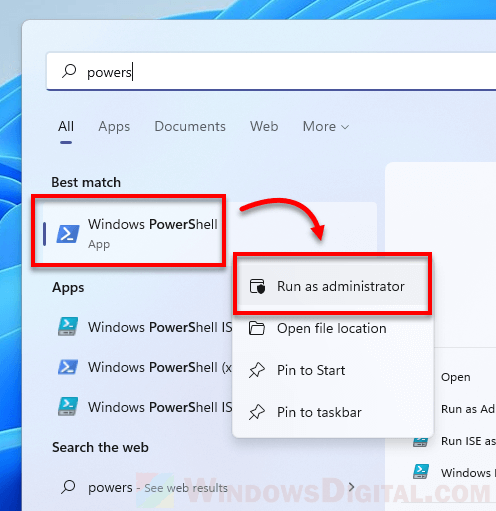Expand the More filter dropdown
496x511 pixels.
point(326,126)
